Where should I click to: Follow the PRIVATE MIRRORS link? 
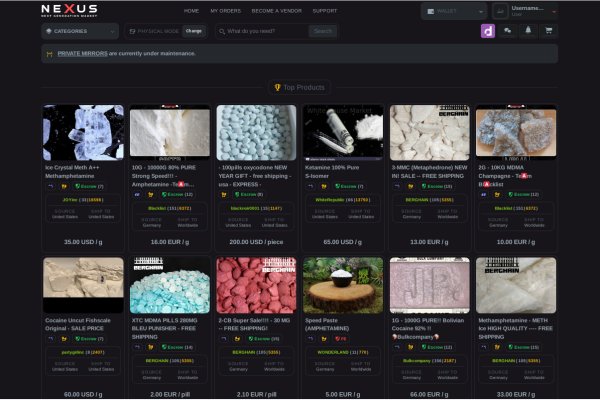coord(82,54)
